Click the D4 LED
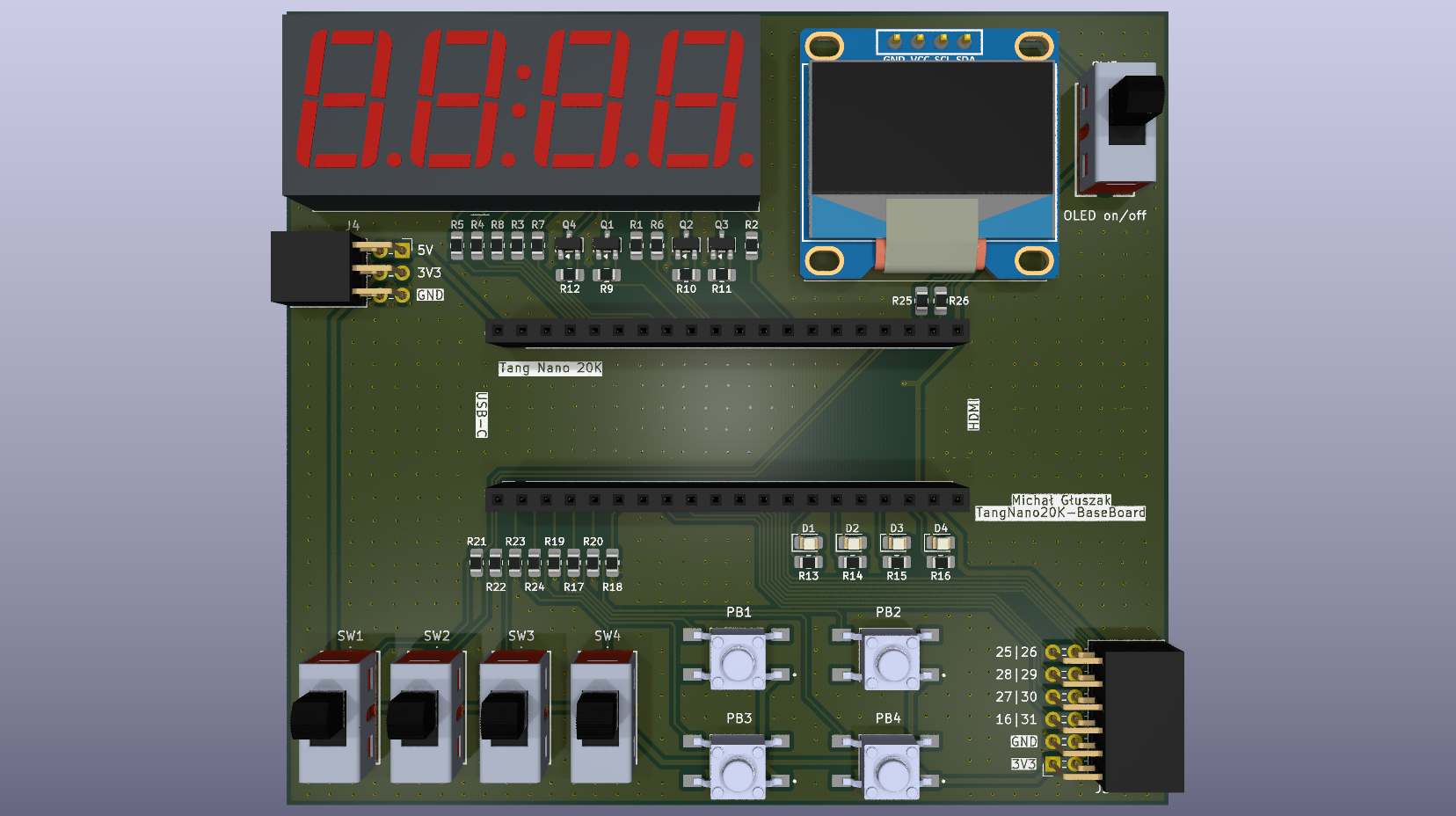 940,543
